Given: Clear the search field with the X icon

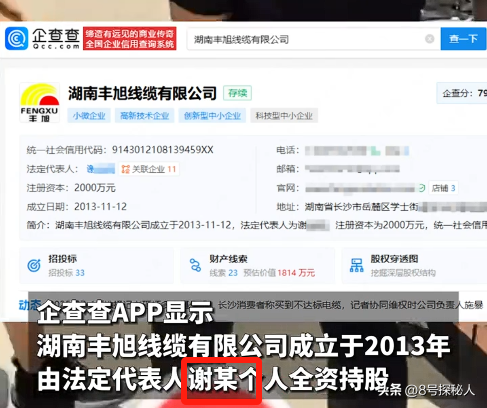Looking at the screenshot, I should [430, 39].
